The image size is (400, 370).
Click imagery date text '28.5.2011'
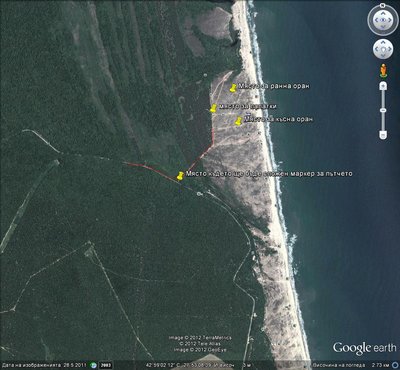point(76,365)
